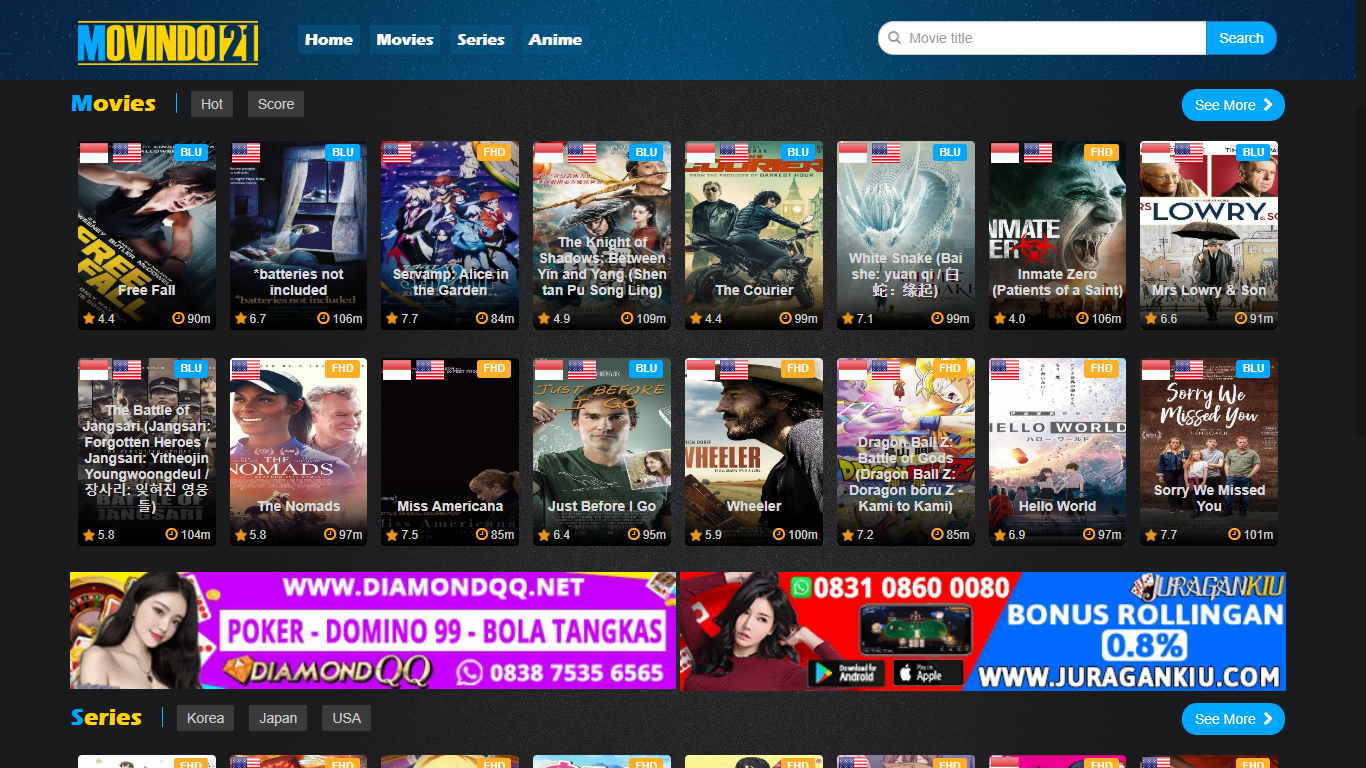Click the star rating 7.5 on Miss Americana
1366x768 pixels.
[x=402, y=535]
